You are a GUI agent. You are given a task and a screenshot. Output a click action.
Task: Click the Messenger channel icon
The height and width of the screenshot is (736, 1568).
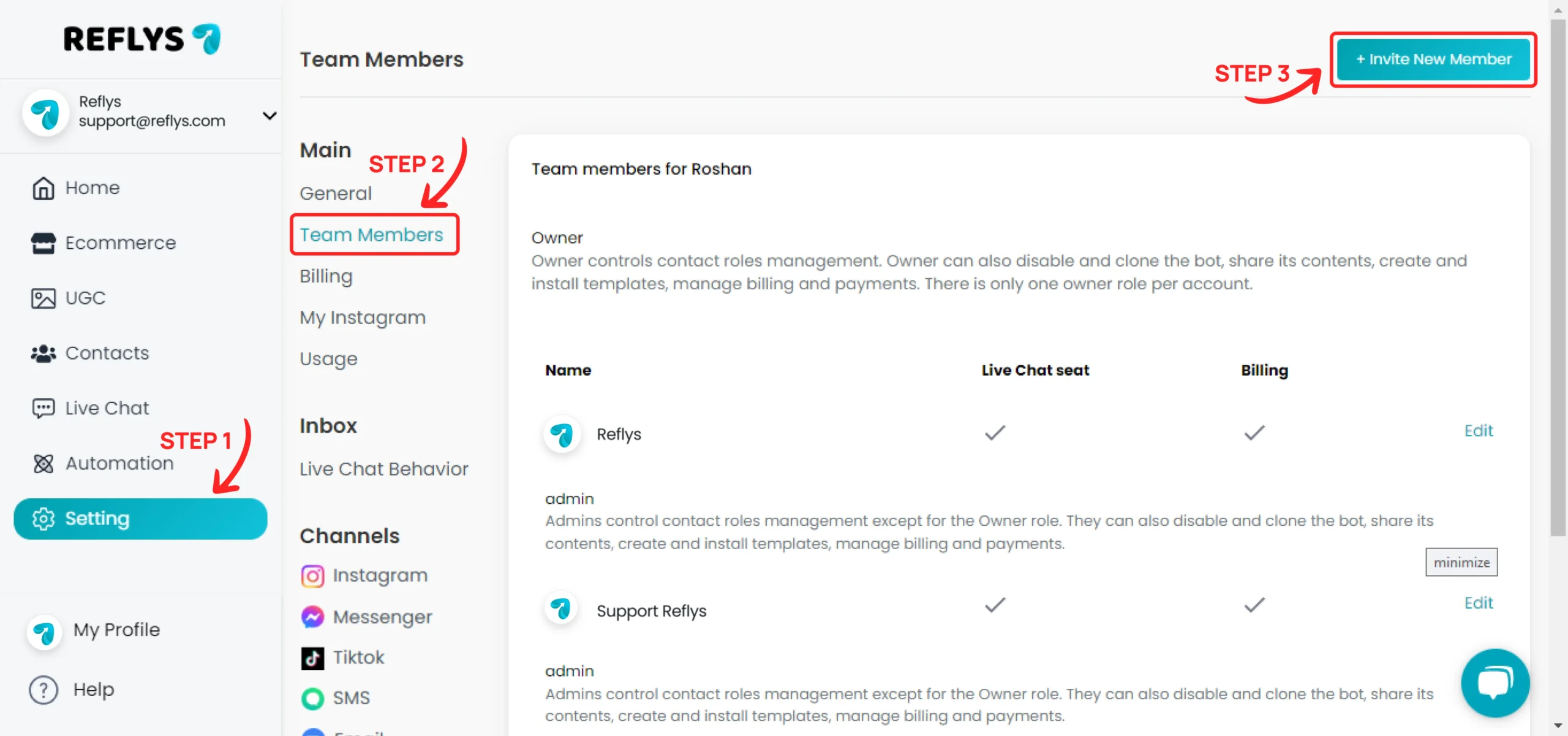(312, 617)
